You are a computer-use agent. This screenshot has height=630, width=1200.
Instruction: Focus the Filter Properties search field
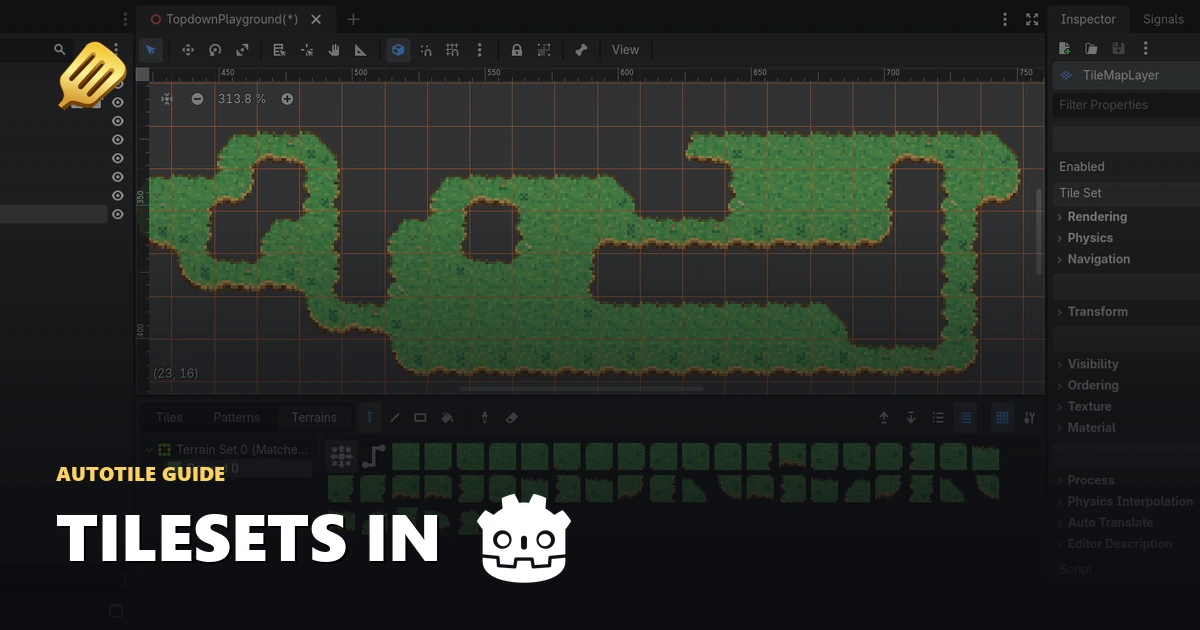point(1126,105)
